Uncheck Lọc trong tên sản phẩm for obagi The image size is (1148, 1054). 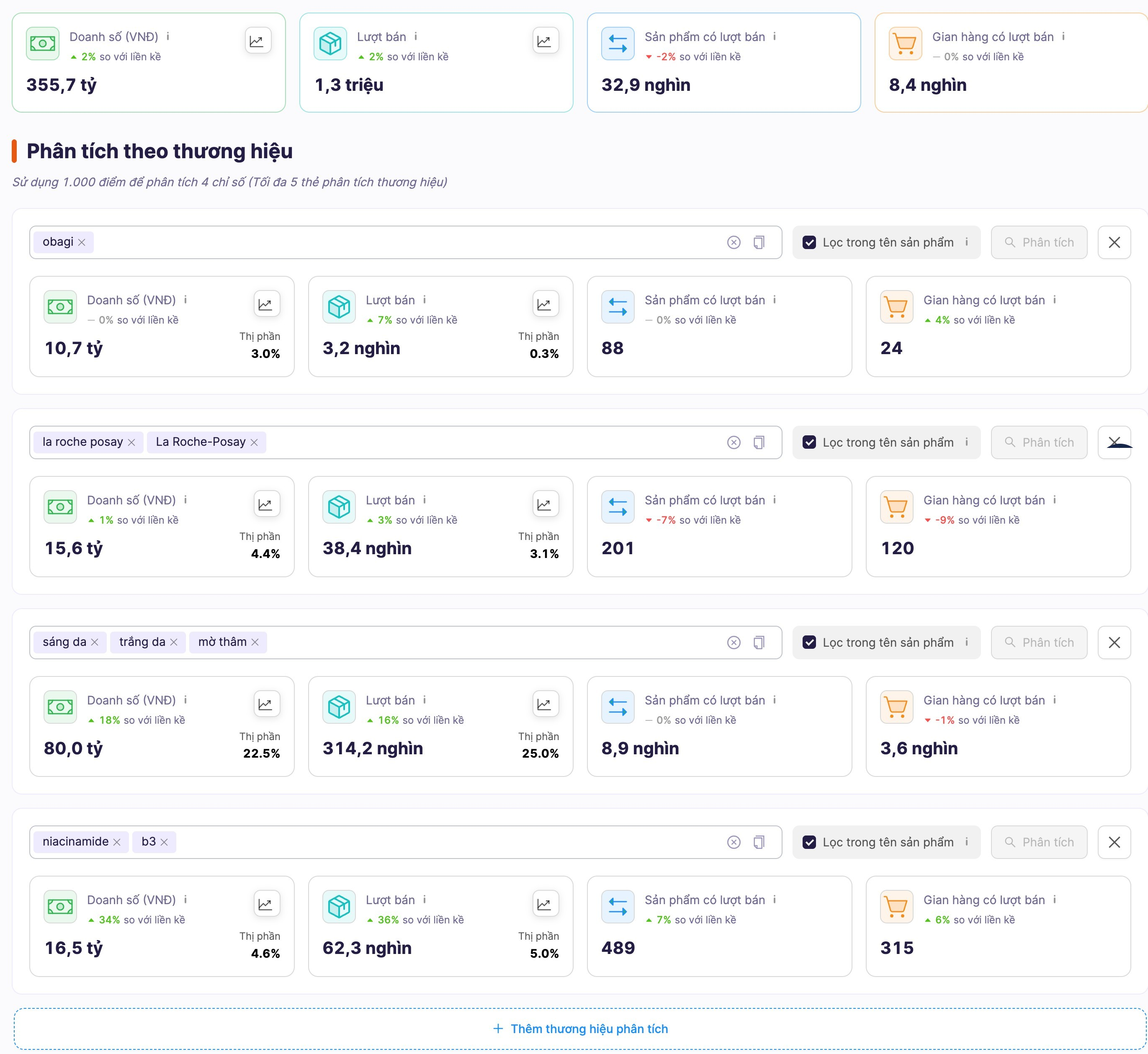click(809, 242)
